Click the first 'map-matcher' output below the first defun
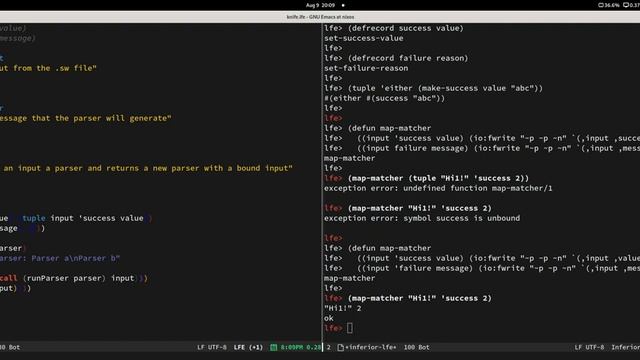This screenshot has height=360, width=640. pyautogui.click(x=349, y=158)
